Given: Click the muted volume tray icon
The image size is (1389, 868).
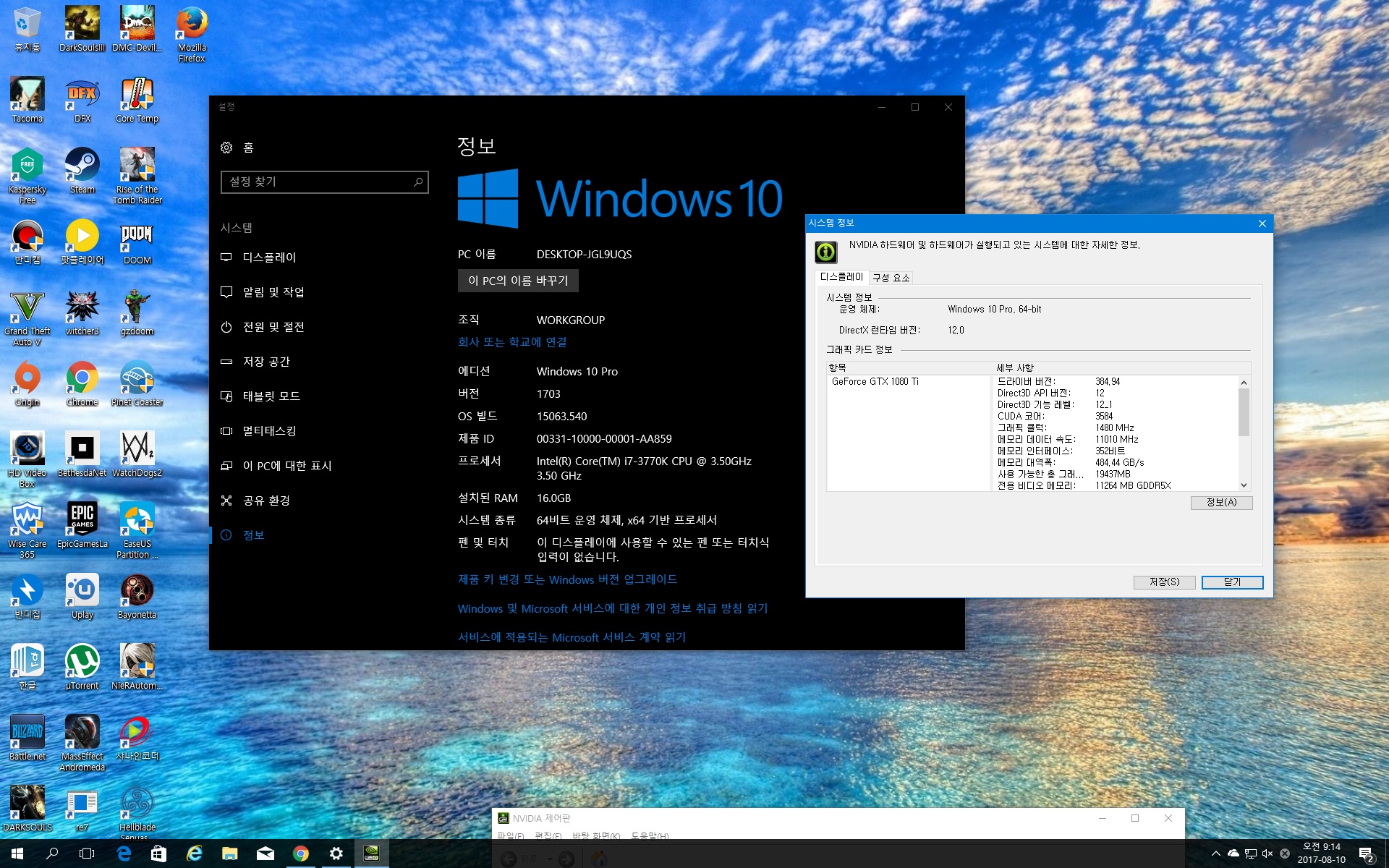Looking at the screenshot, I should (1267, 854).
